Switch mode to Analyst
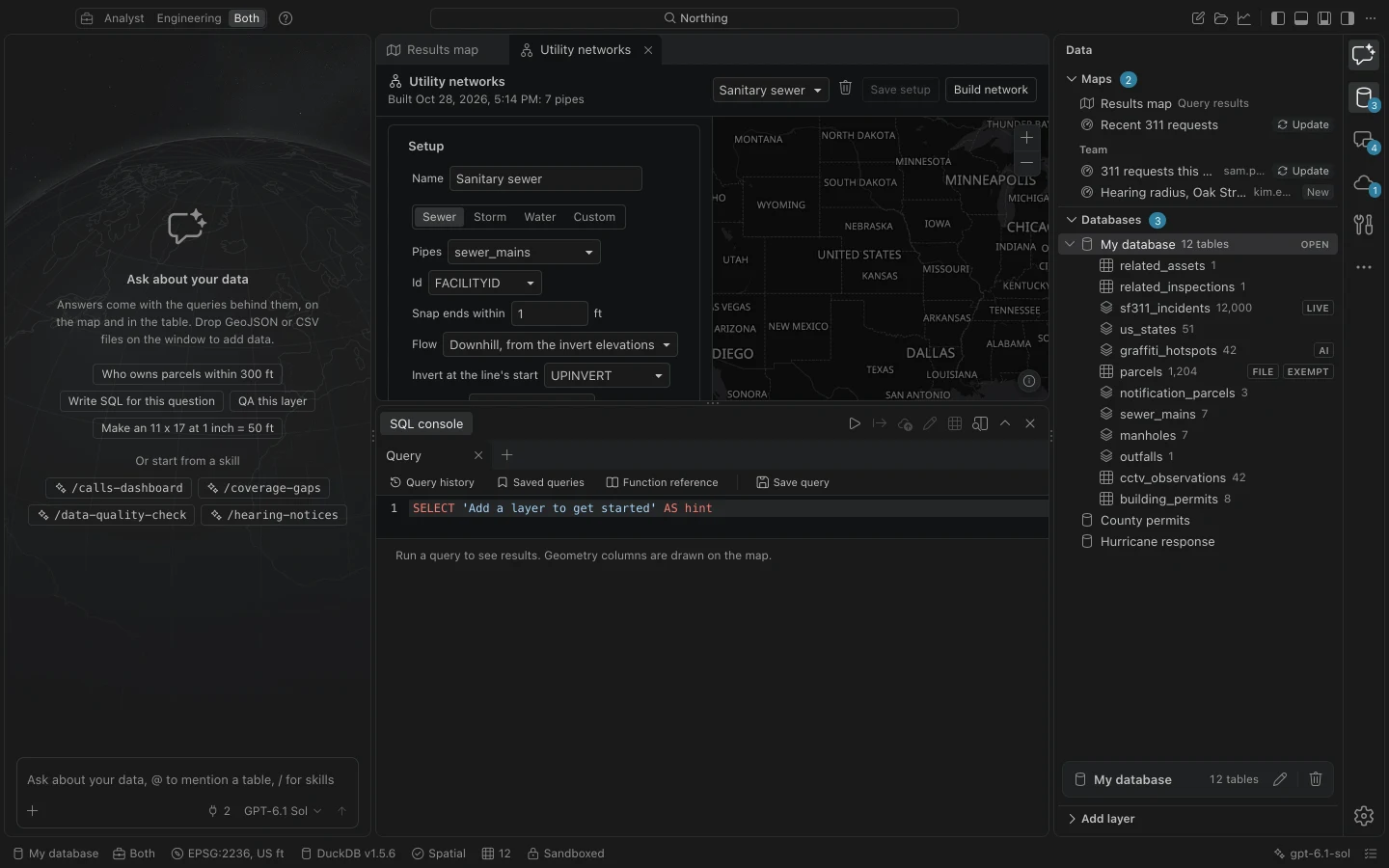Image resolution: width=1389 pixels, height=868 pixels. pyautogui.click(x=124, y=18)
